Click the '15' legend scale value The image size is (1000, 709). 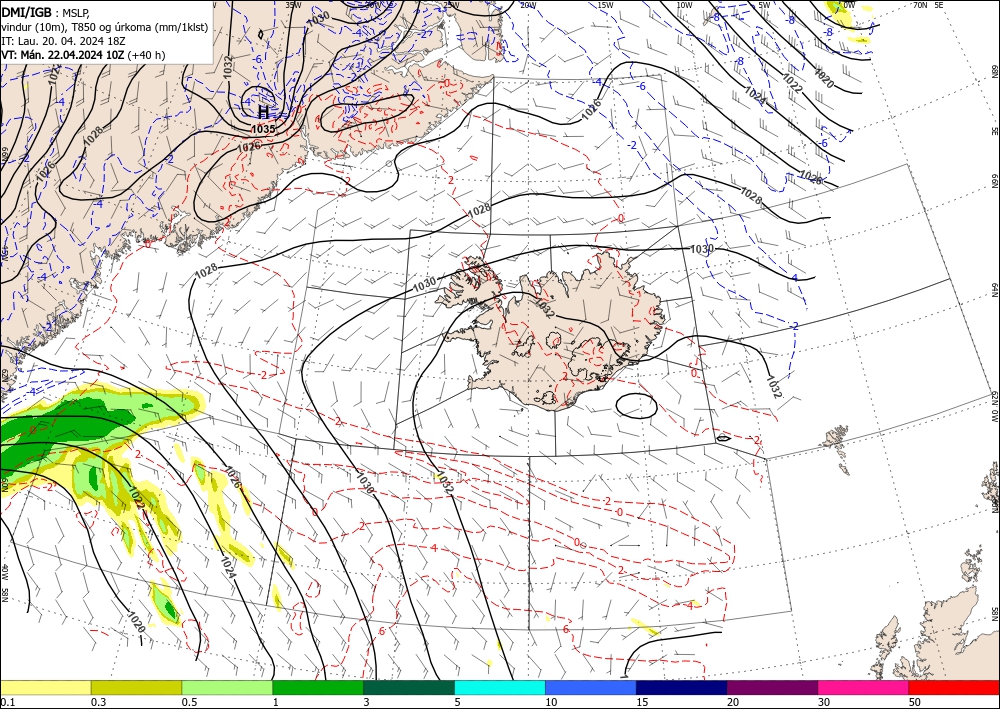tap(642, 702)
